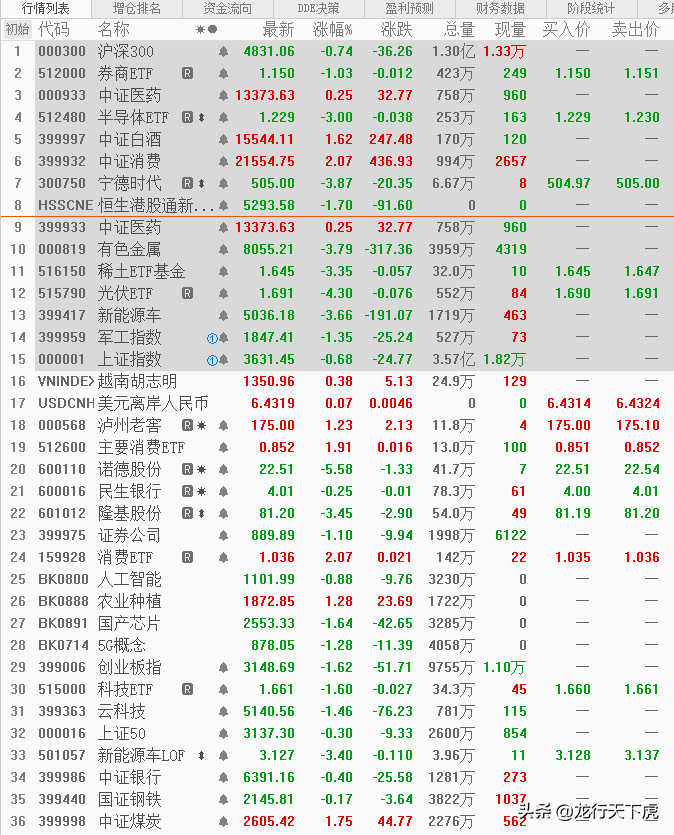Sort by 涨跌 column header
This screenshot has width=674, height=835.
(x=397, y=29)
